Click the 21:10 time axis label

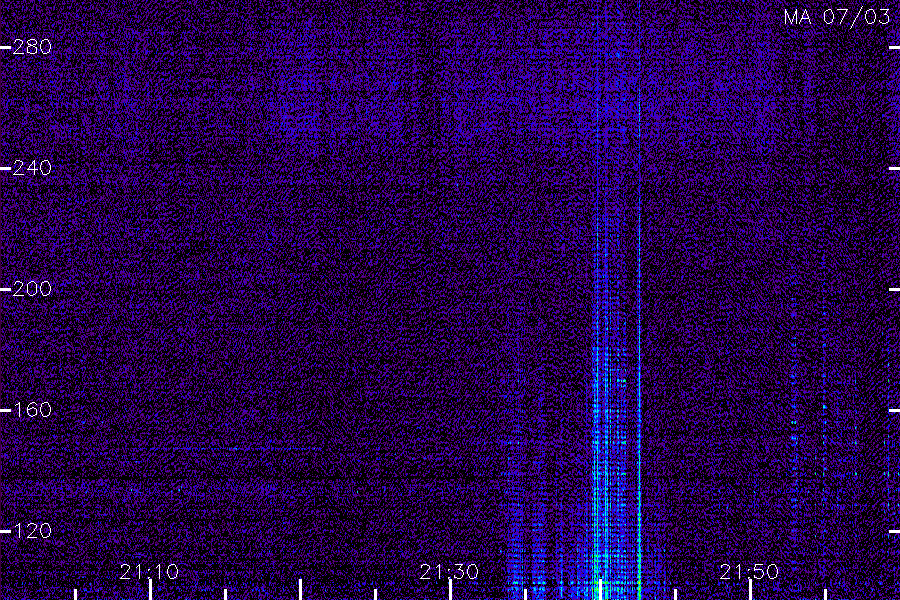pos(149,572)
